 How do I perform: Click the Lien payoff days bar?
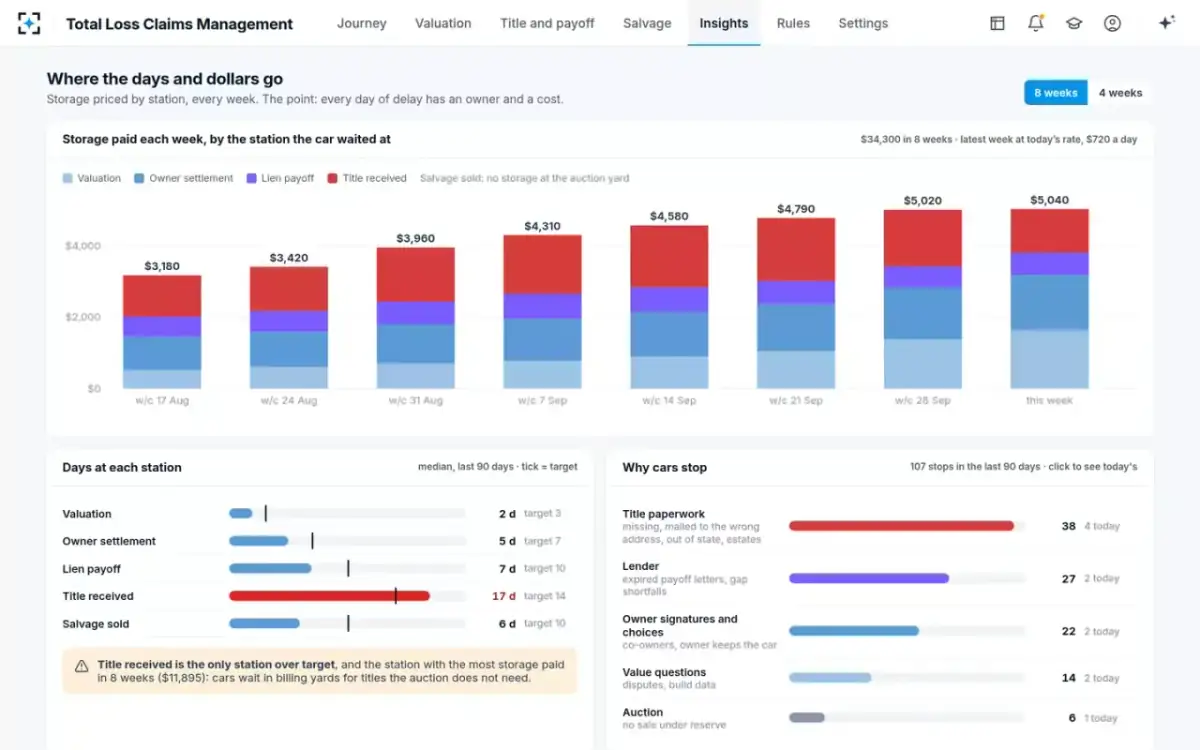pos(347,568)
